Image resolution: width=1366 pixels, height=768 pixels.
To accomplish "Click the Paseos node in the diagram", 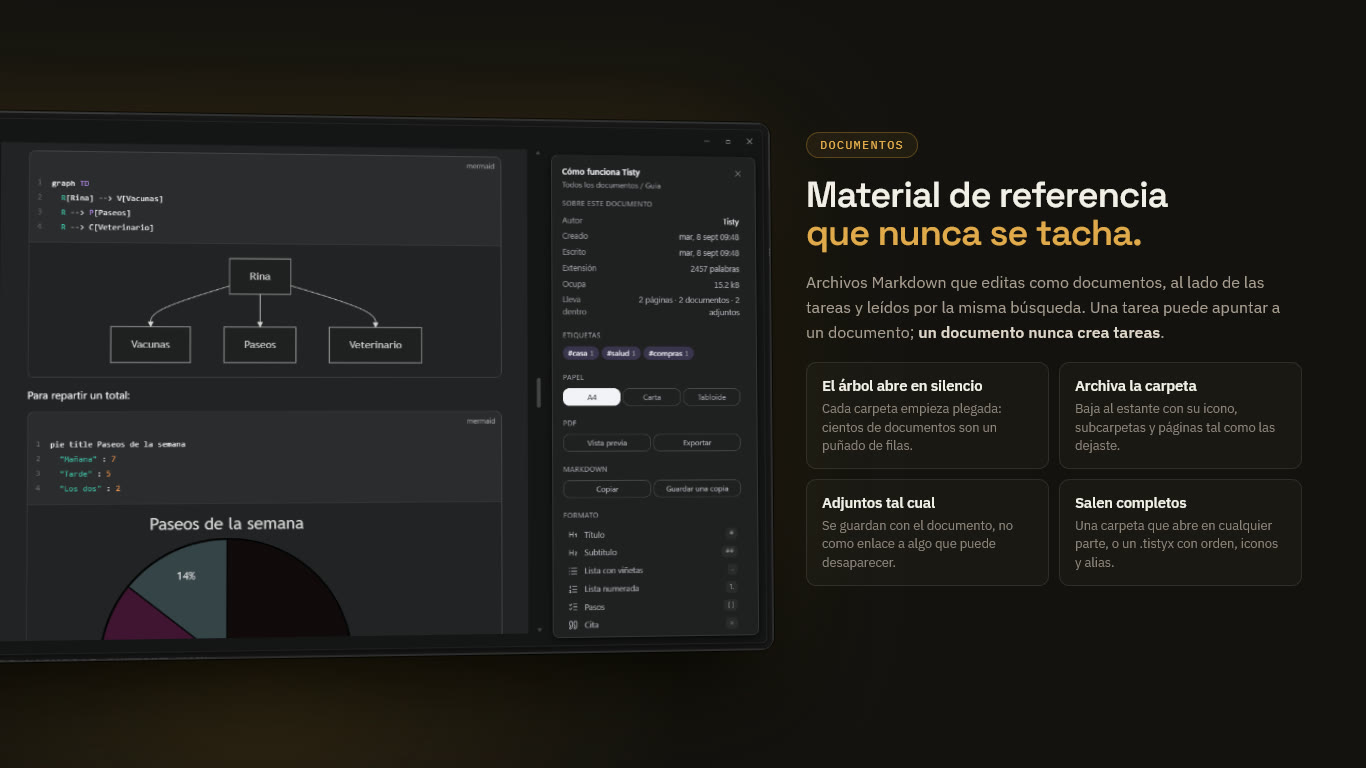I will click(260, 344).
